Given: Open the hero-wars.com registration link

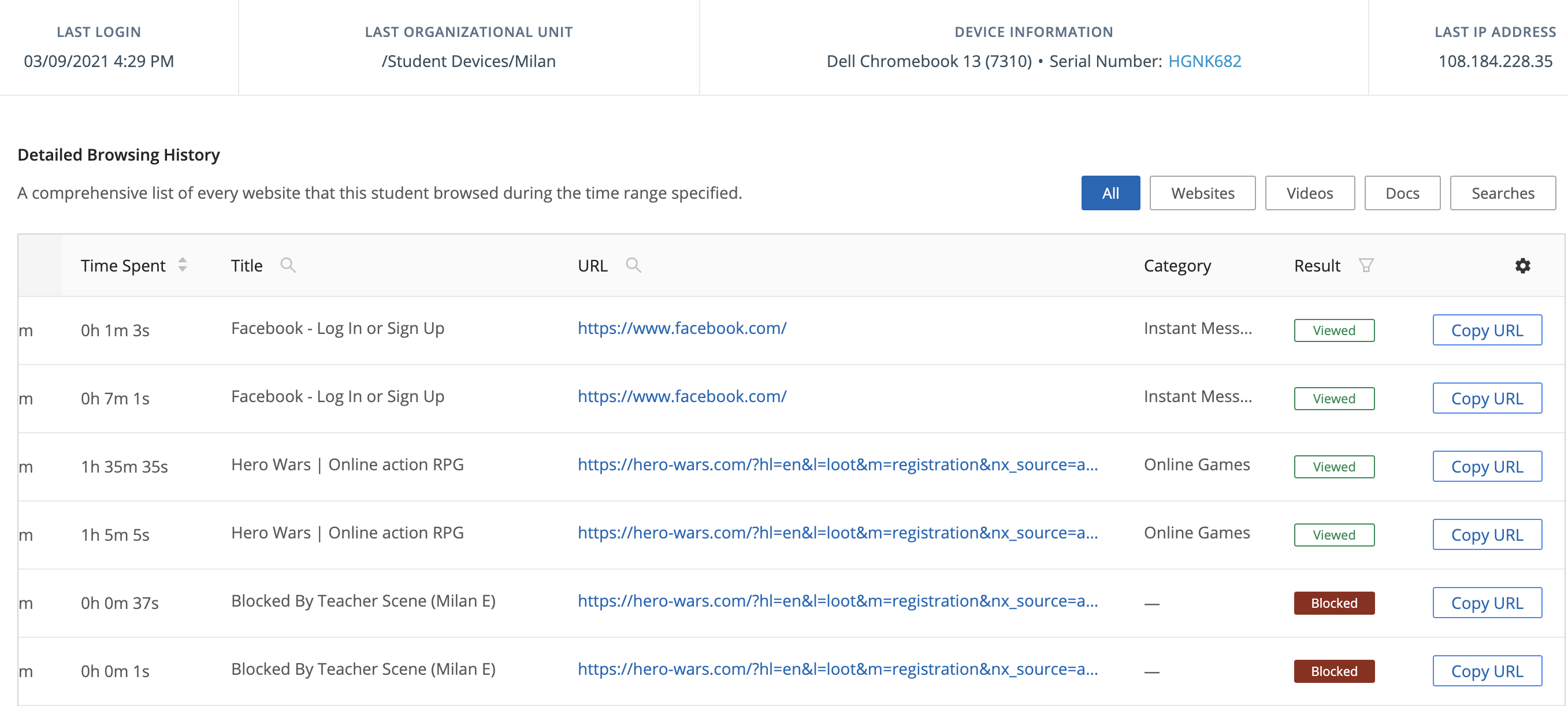Looking at the screenshot, I should coord(838,466).
